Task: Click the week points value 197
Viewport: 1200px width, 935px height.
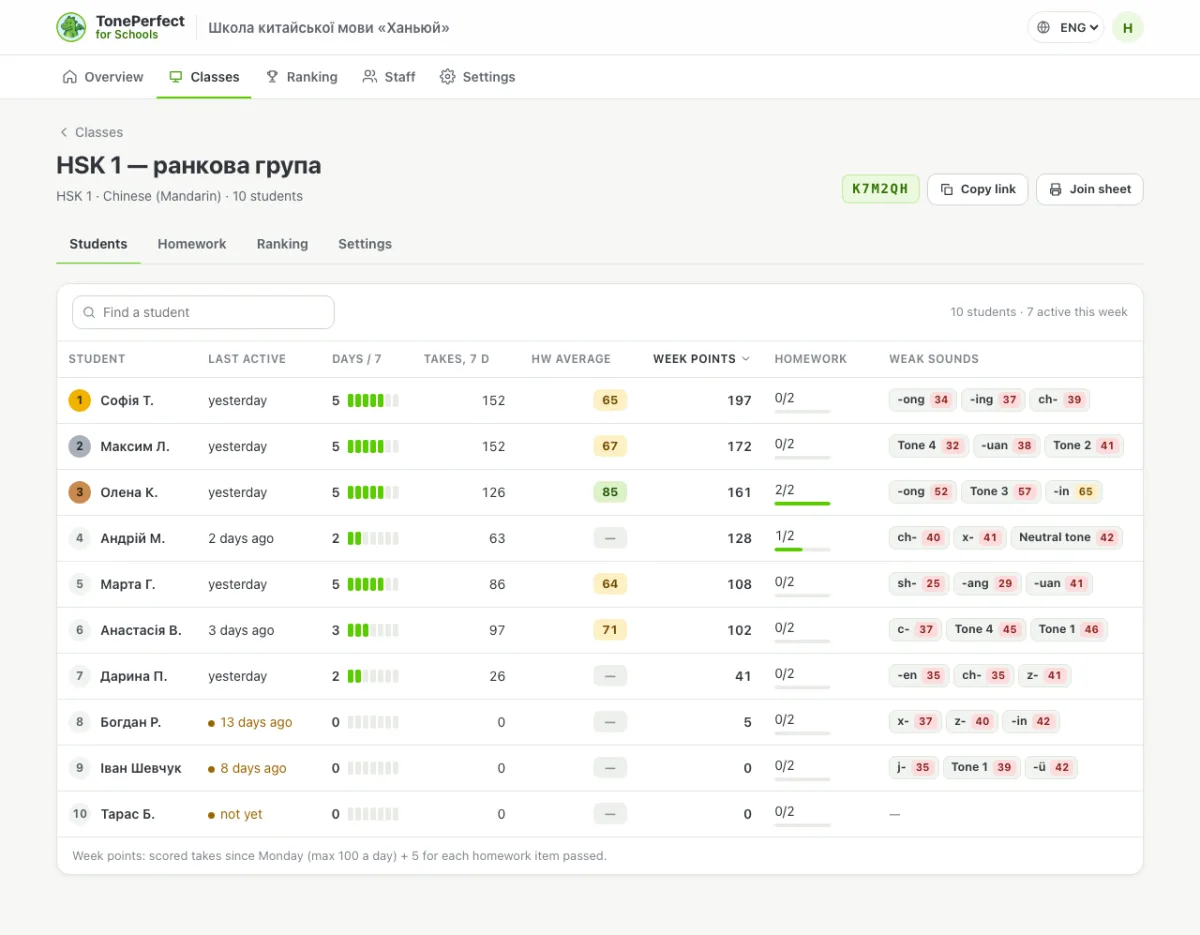Action: [739, 400]
